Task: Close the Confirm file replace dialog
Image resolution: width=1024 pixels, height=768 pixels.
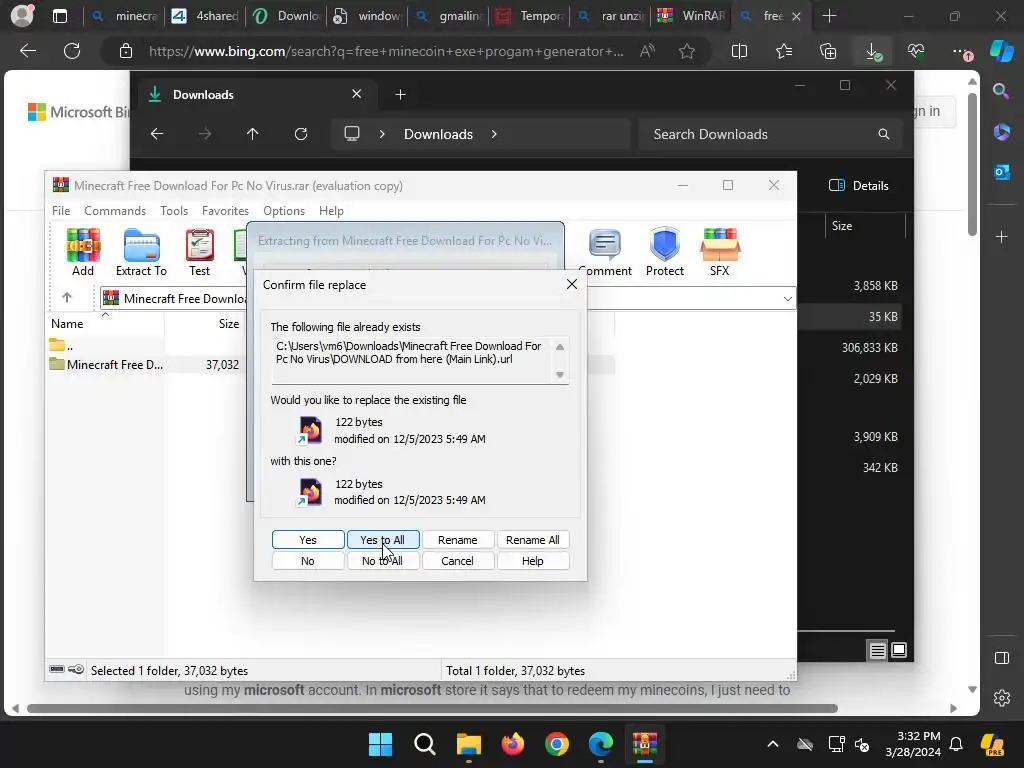Action: coord(571,284)
